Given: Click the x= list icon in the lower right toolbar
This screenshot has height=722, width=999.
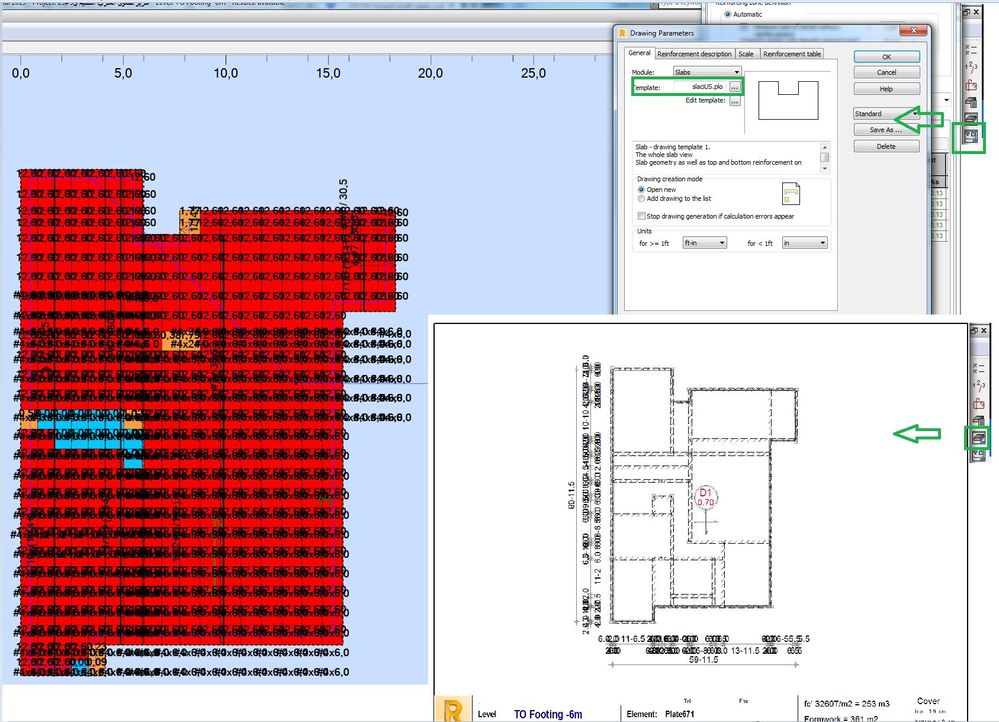Looking at the screenshot, I should click(977, 368).
